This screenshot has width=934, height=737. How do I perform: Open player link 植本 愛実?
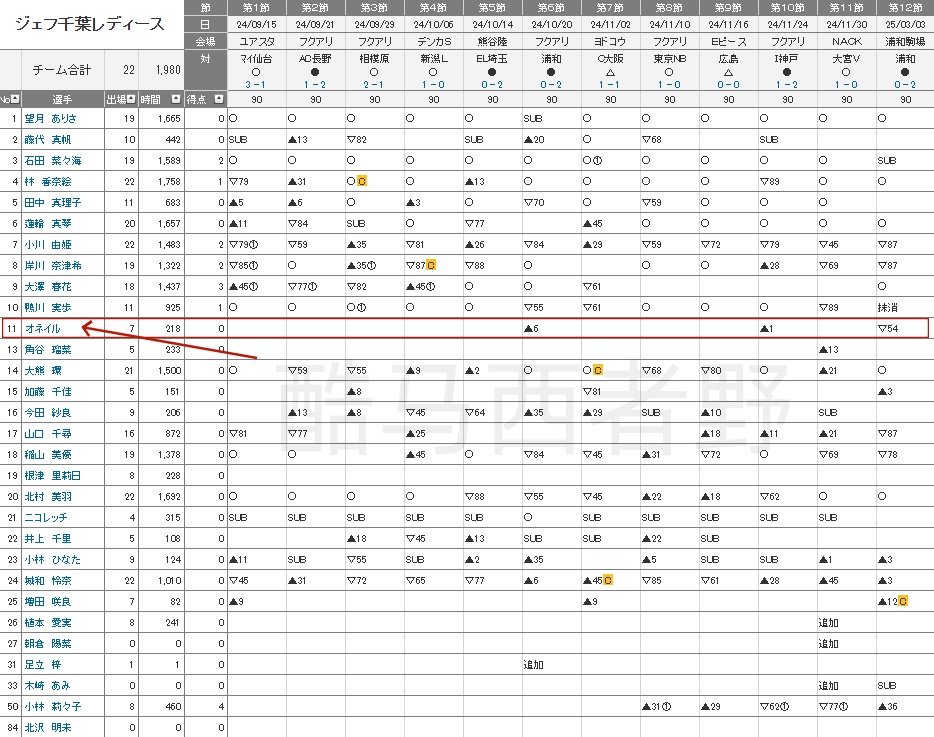(48, 622)
